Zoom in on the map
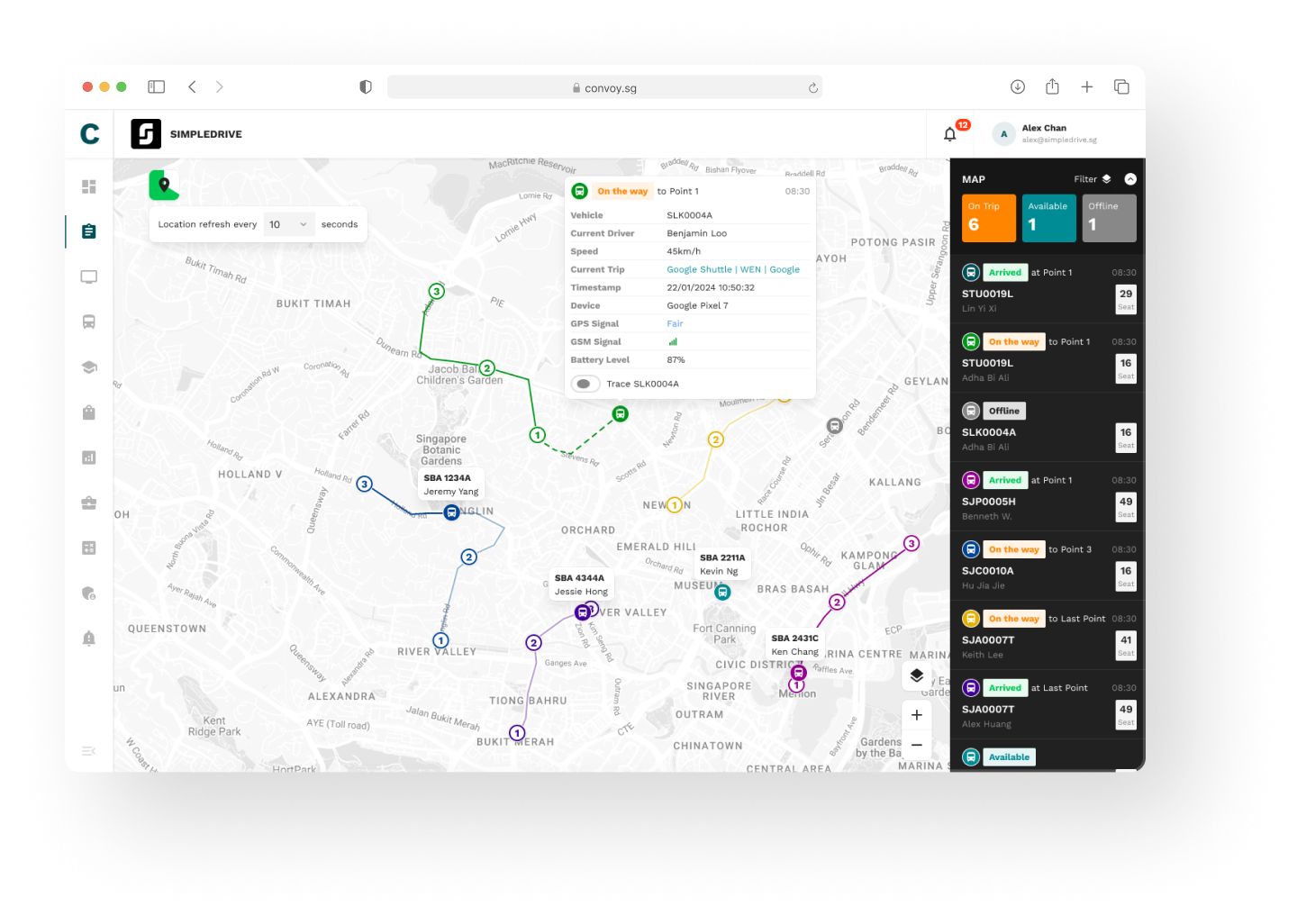 coord(916,715)
